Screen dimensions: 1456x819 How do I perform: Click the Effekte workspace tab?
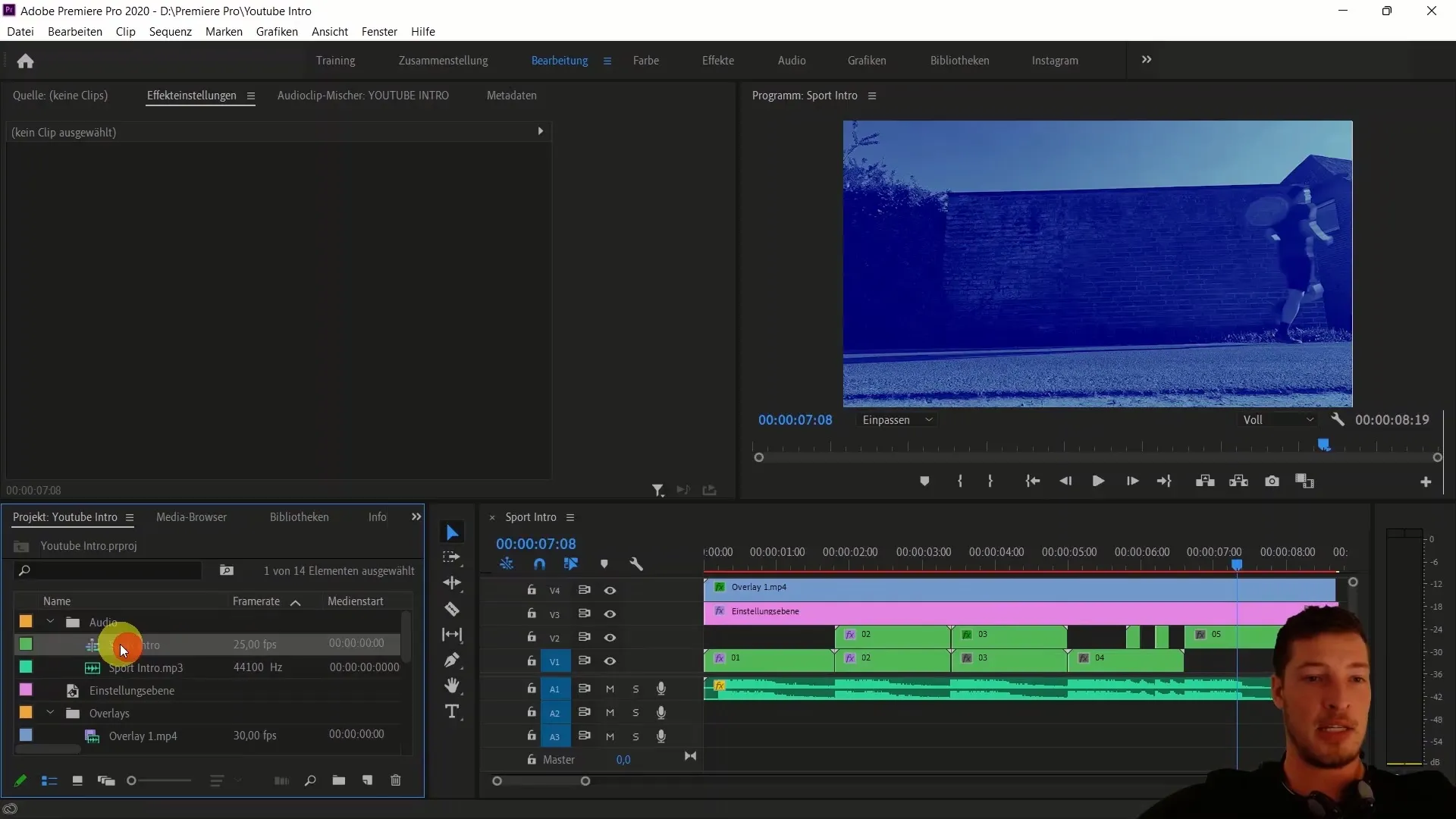tap(718, 60)
